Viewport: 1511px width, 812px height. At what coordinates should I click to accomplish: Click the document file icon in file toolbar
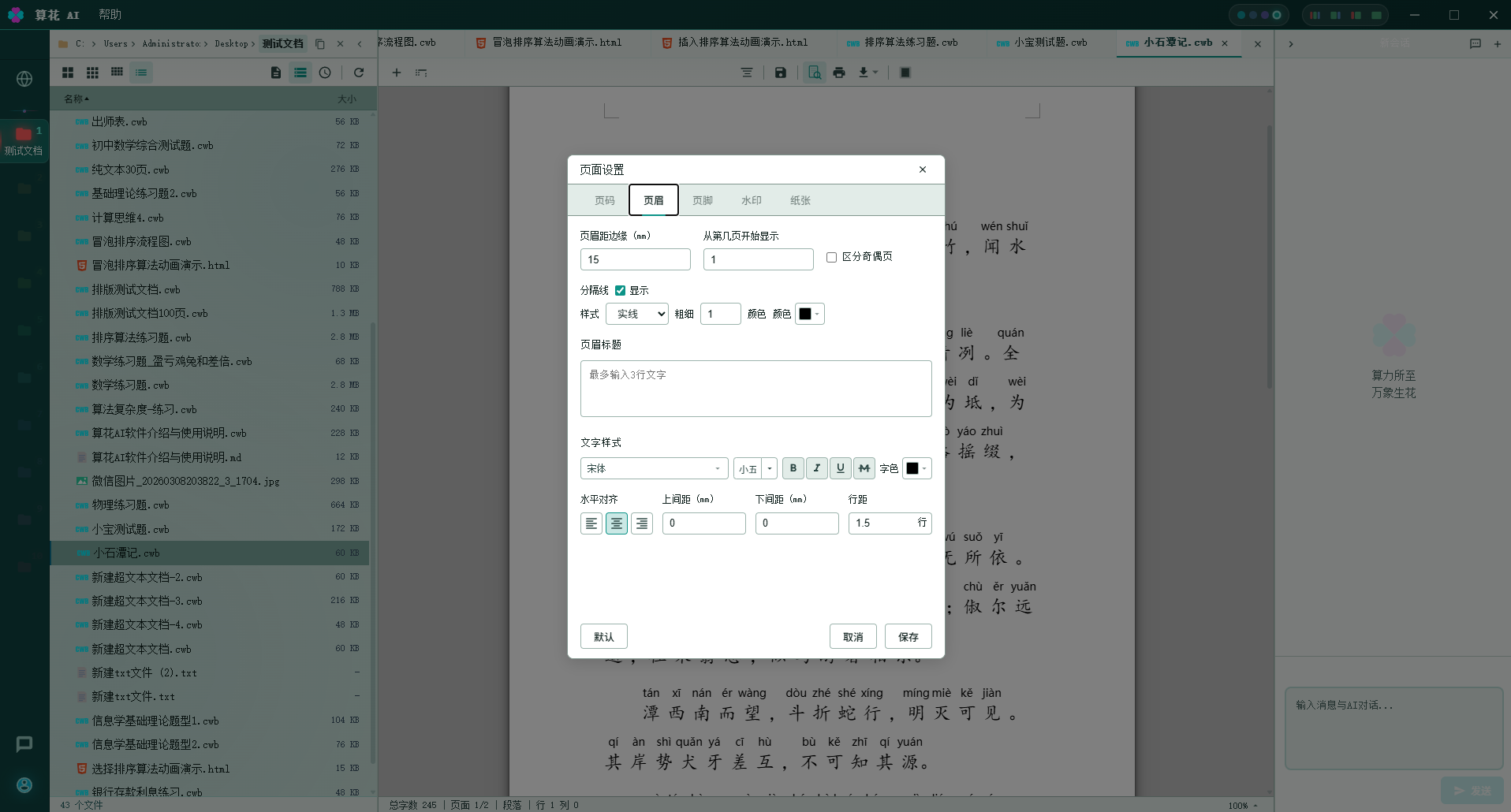point(276,73)
